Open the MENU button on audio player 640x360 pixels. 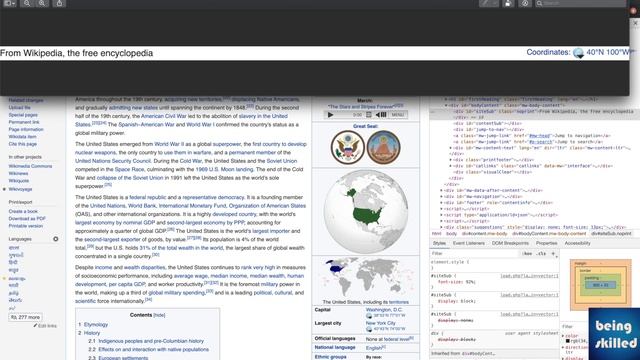pyautogui.click(x=398, y=115)
